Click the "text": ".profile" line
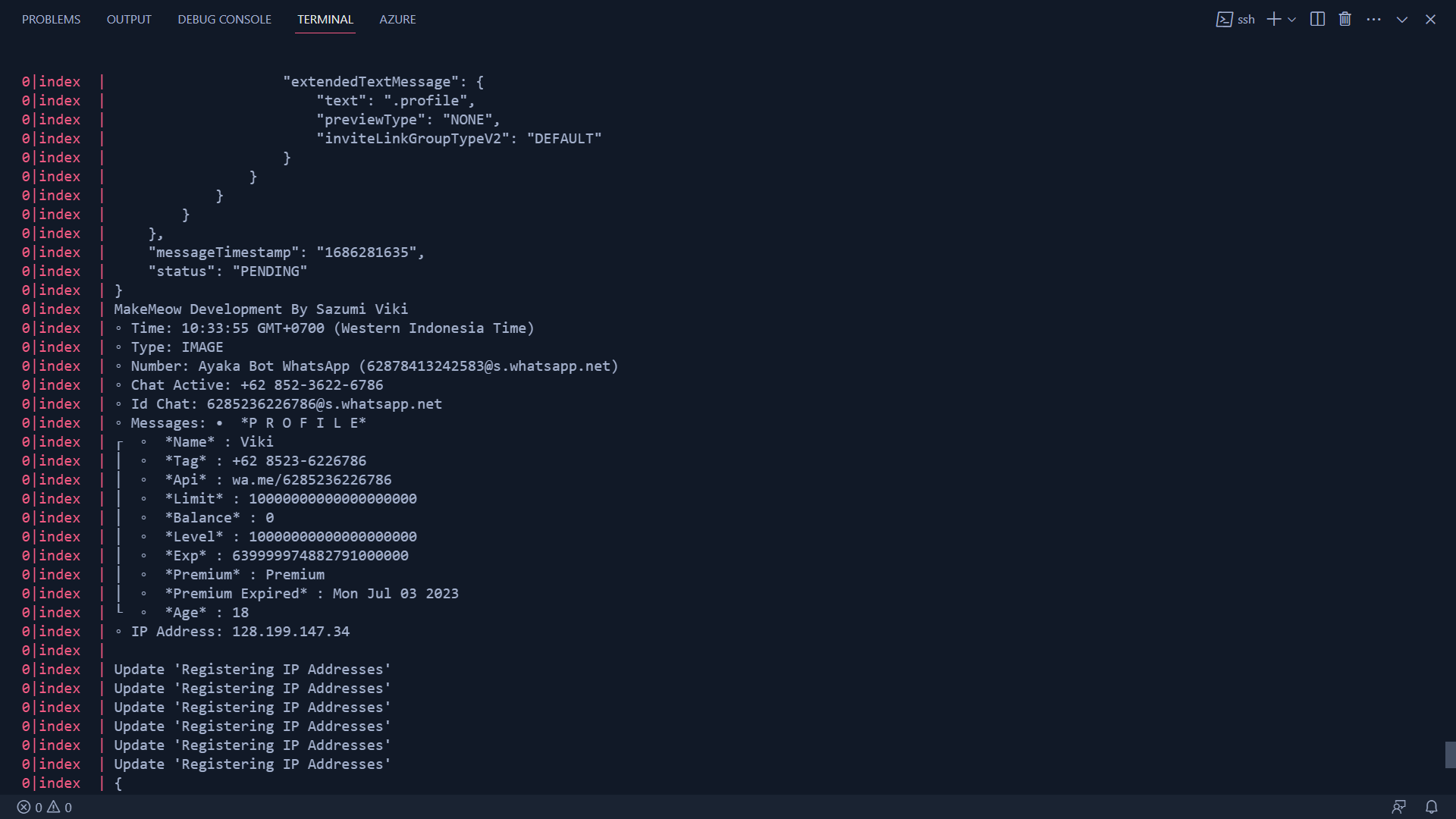Image resolution: width=1456 pixels, height=819 pixels. pyautogui.click(x=396, y=101)
